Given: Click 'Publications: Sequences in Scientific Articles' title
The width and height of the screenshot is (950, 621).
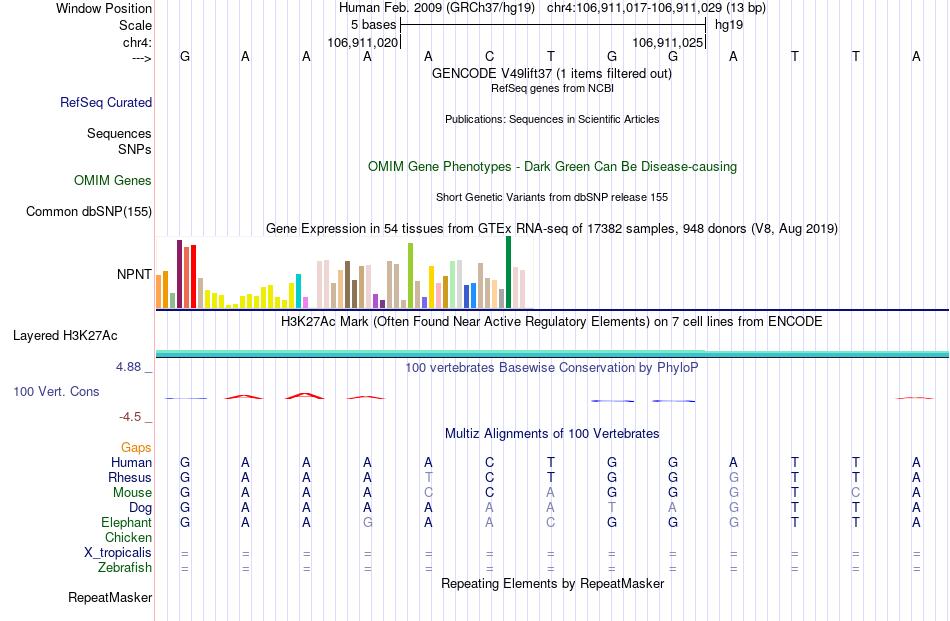Looking at the screenshot, I should [x=552, y=119].
